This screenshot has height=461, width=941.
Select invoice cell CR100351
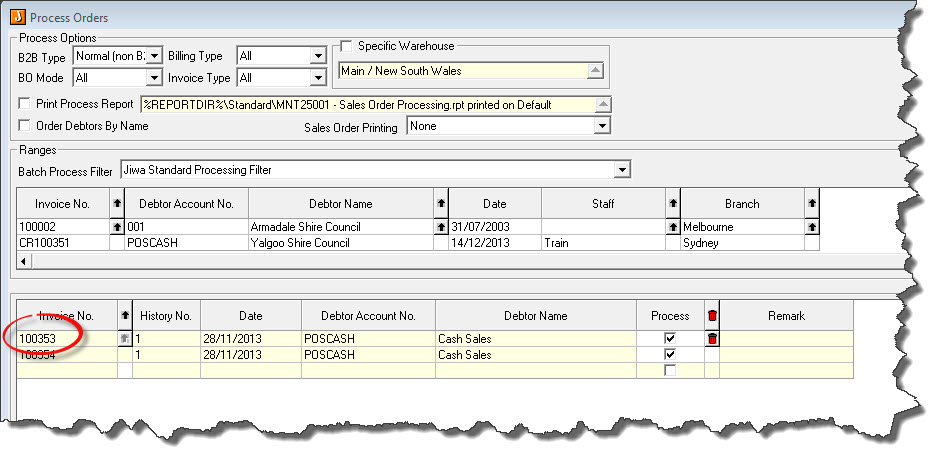click(x=63, y=243)
